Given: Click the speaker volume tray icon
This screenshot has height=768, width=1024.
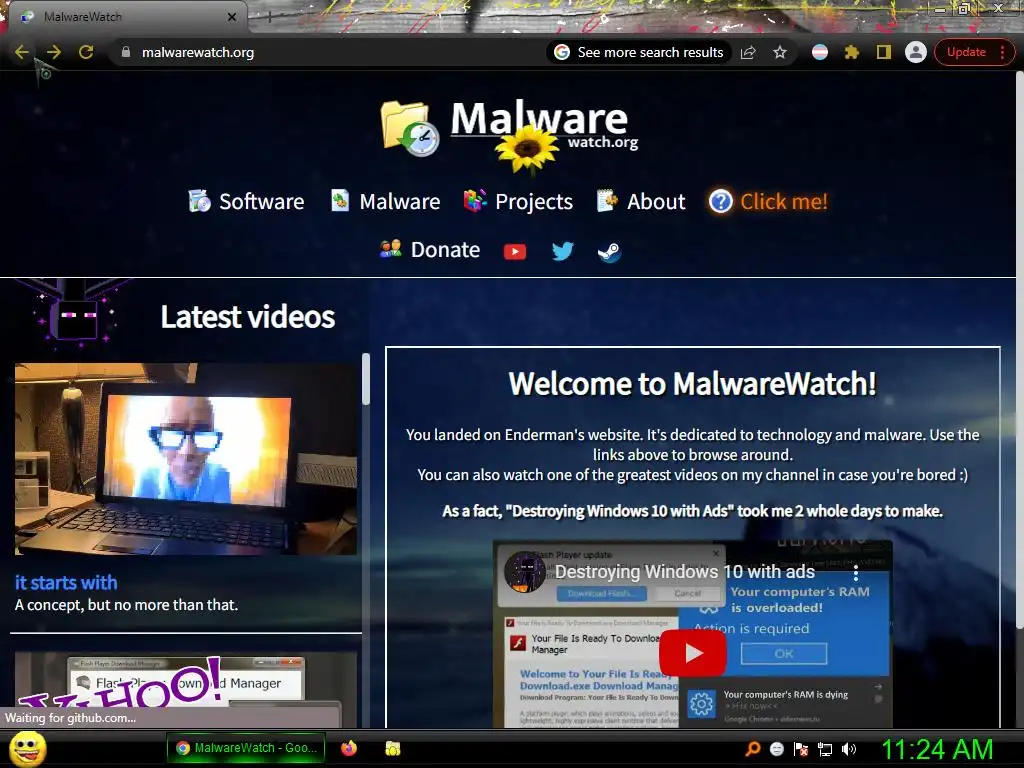Looking at the screenshot, I should point(848,749).
